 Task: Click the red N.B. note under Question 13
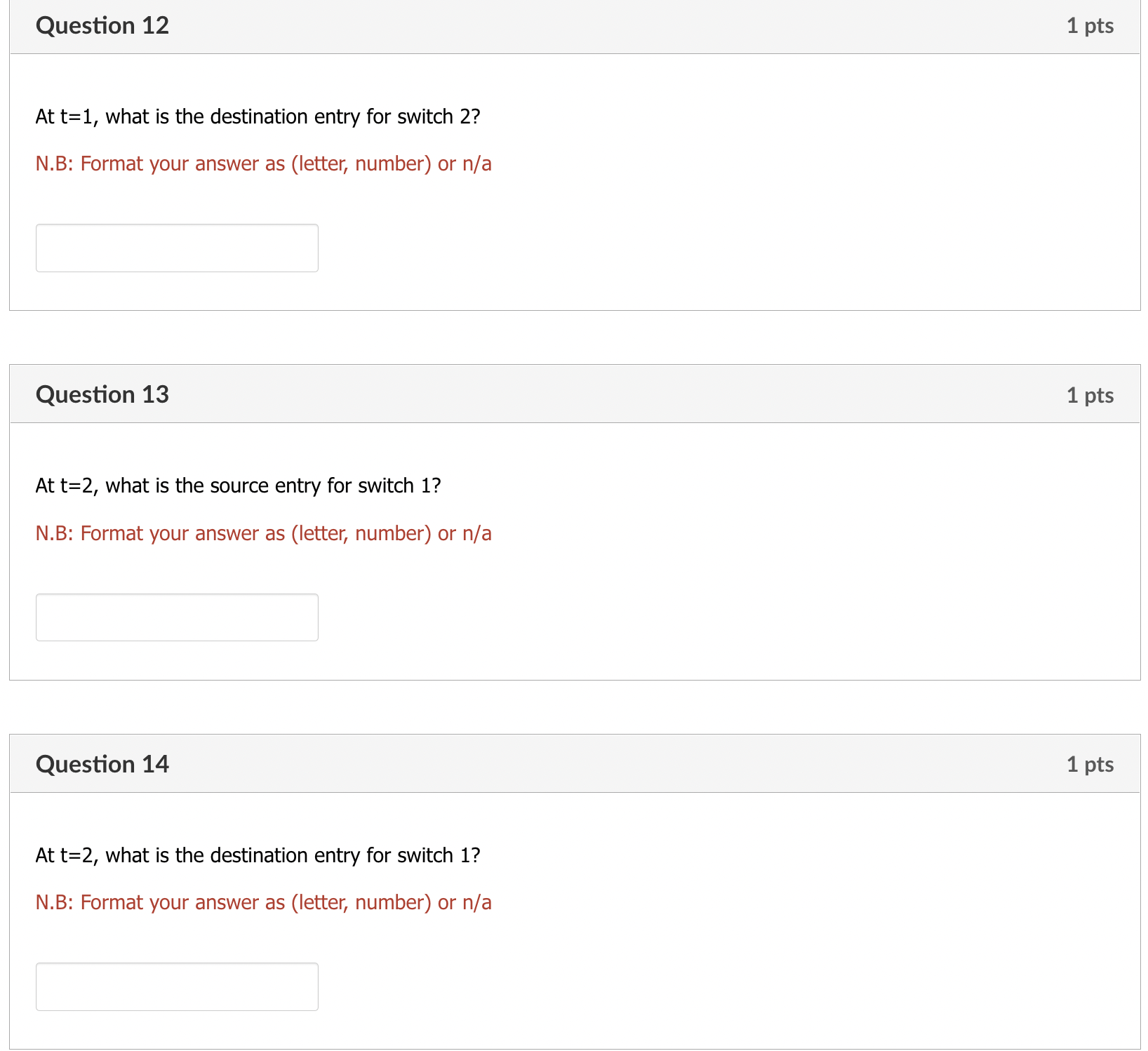coord(263,533)
